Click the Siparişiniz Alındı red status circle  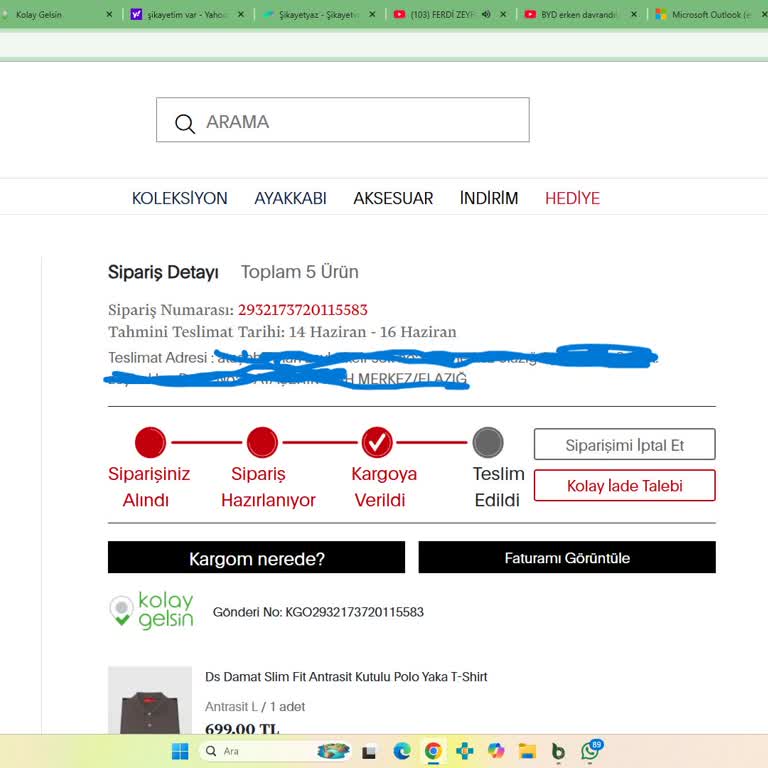(150, 442)
